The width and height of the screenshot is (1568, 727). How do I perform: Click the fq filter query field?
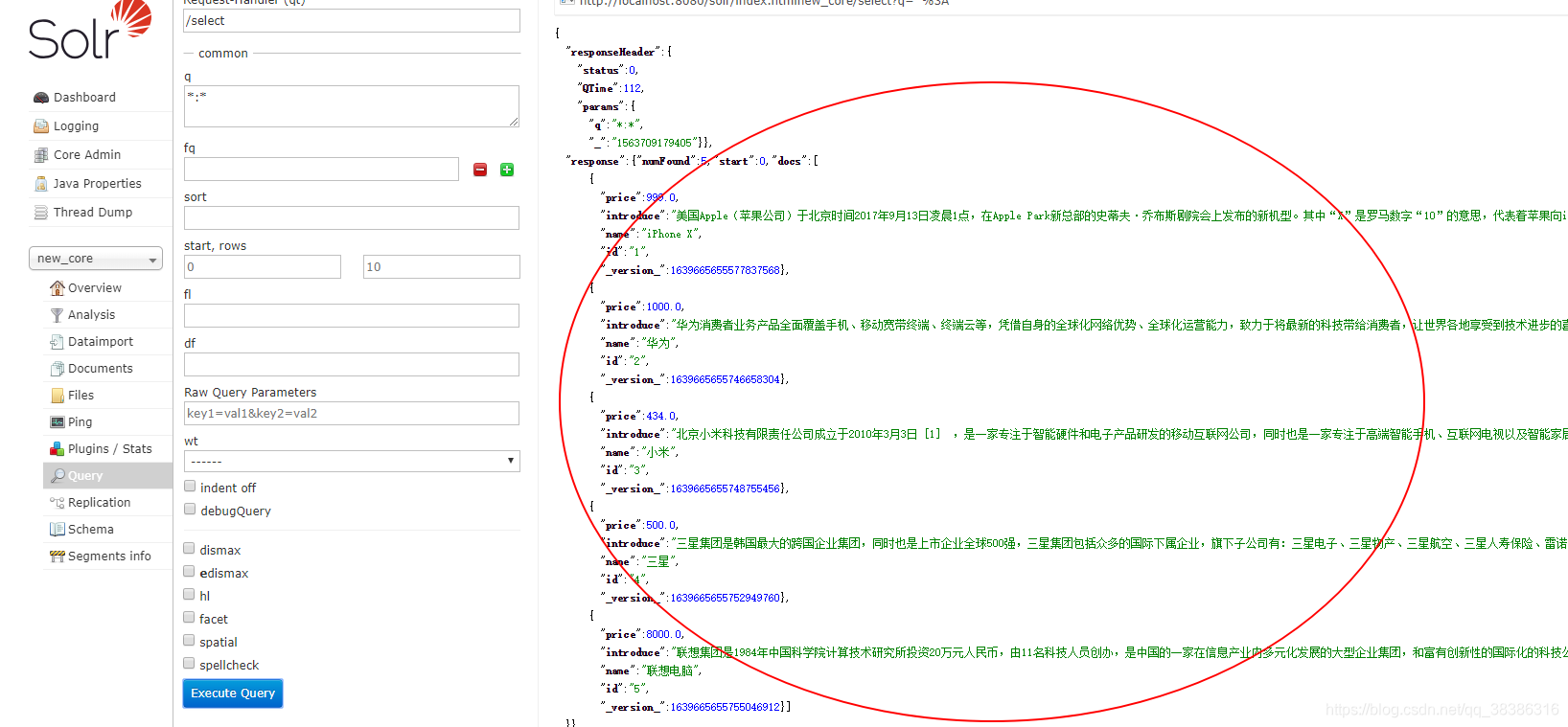(321, 170)
